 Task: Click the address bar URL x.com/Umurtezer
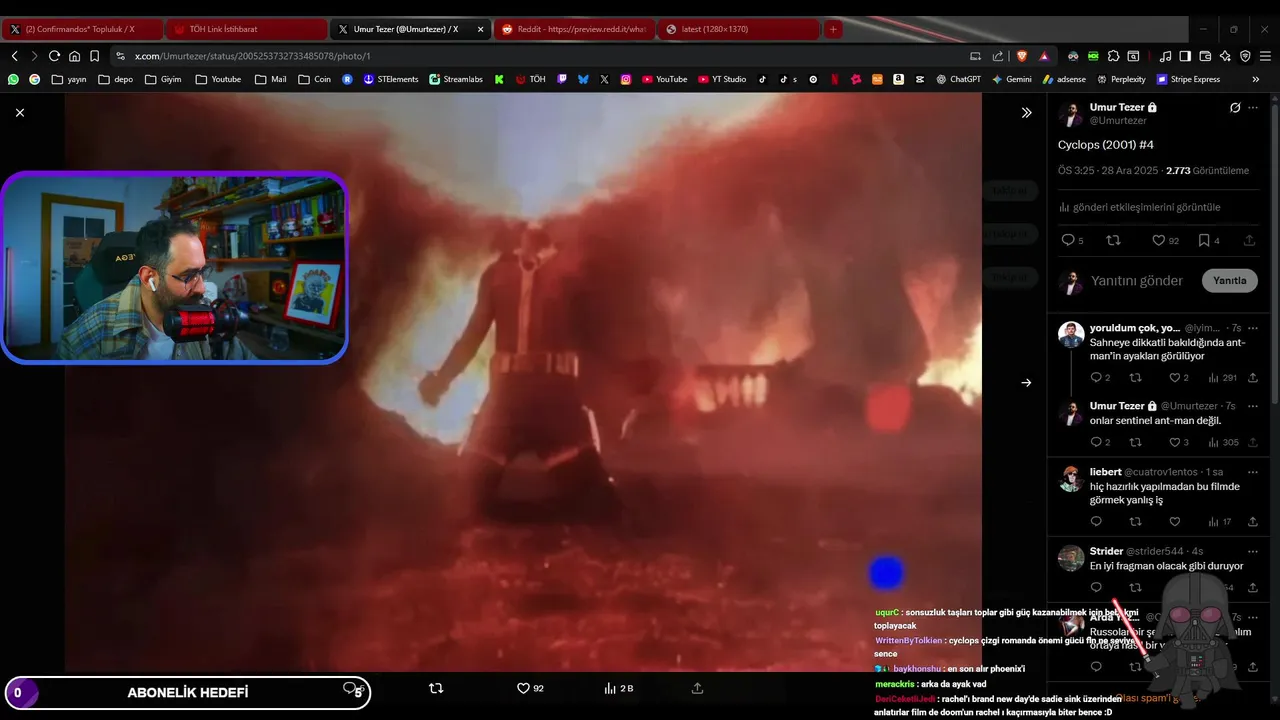point(252,56)
